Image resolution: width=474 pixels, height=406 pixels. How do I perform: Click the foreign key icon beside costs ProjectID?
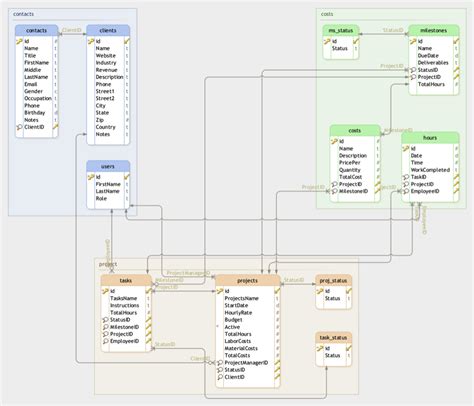tap(334, 184)
